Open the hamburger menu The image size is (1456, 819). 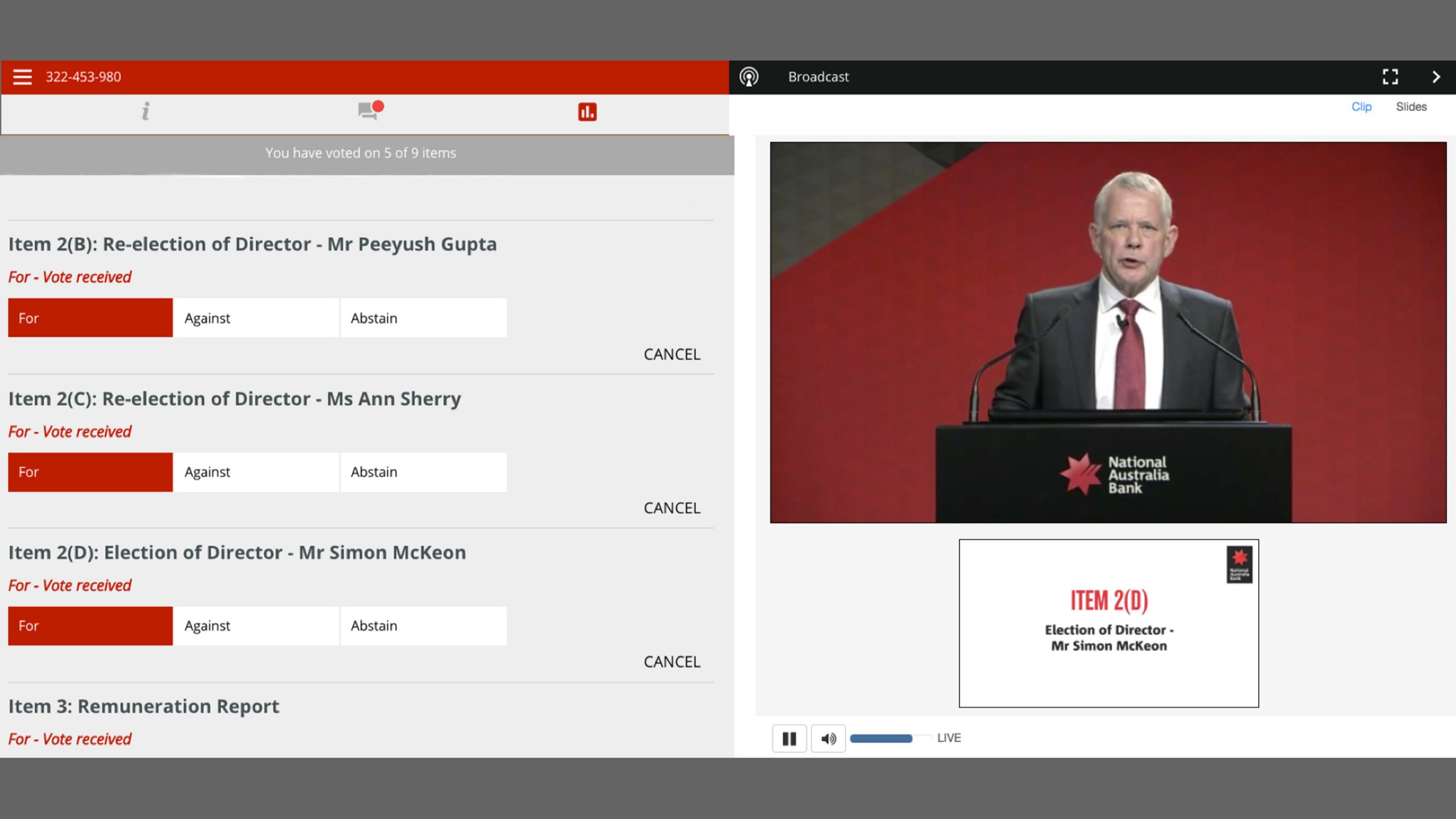[23, 77]
